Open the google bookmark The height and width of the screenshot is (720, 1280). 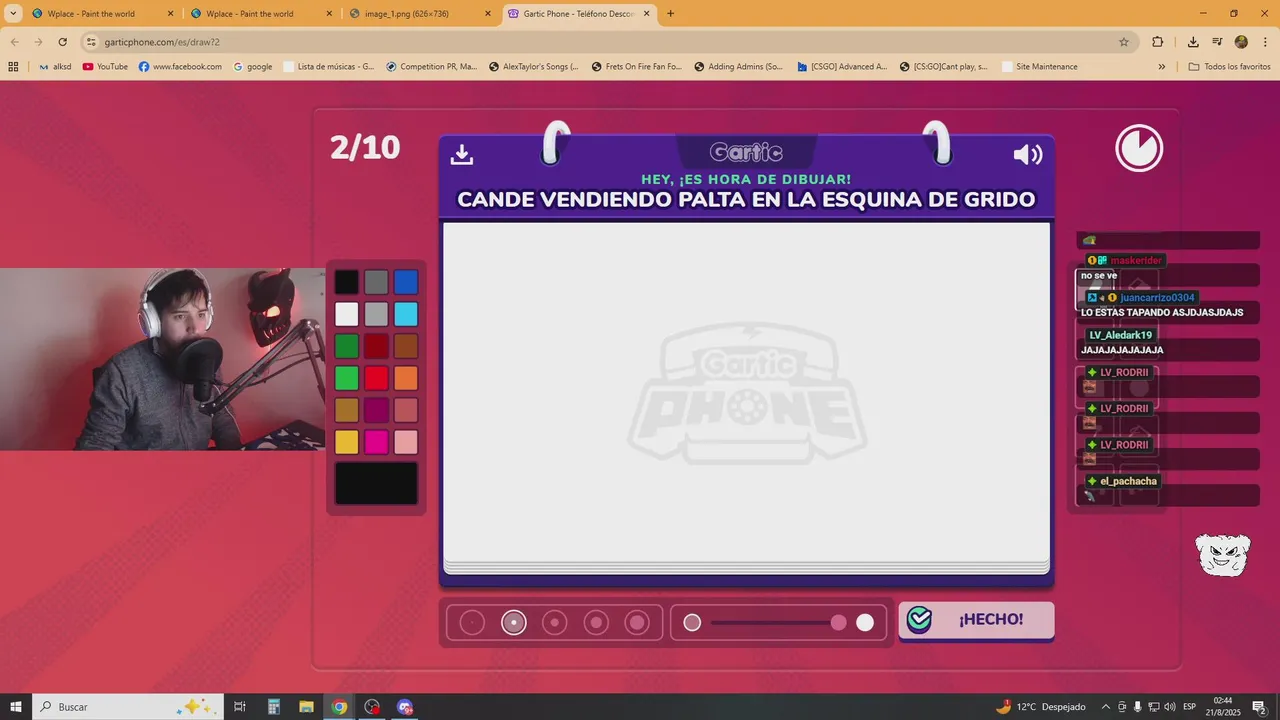click(253, 67)
